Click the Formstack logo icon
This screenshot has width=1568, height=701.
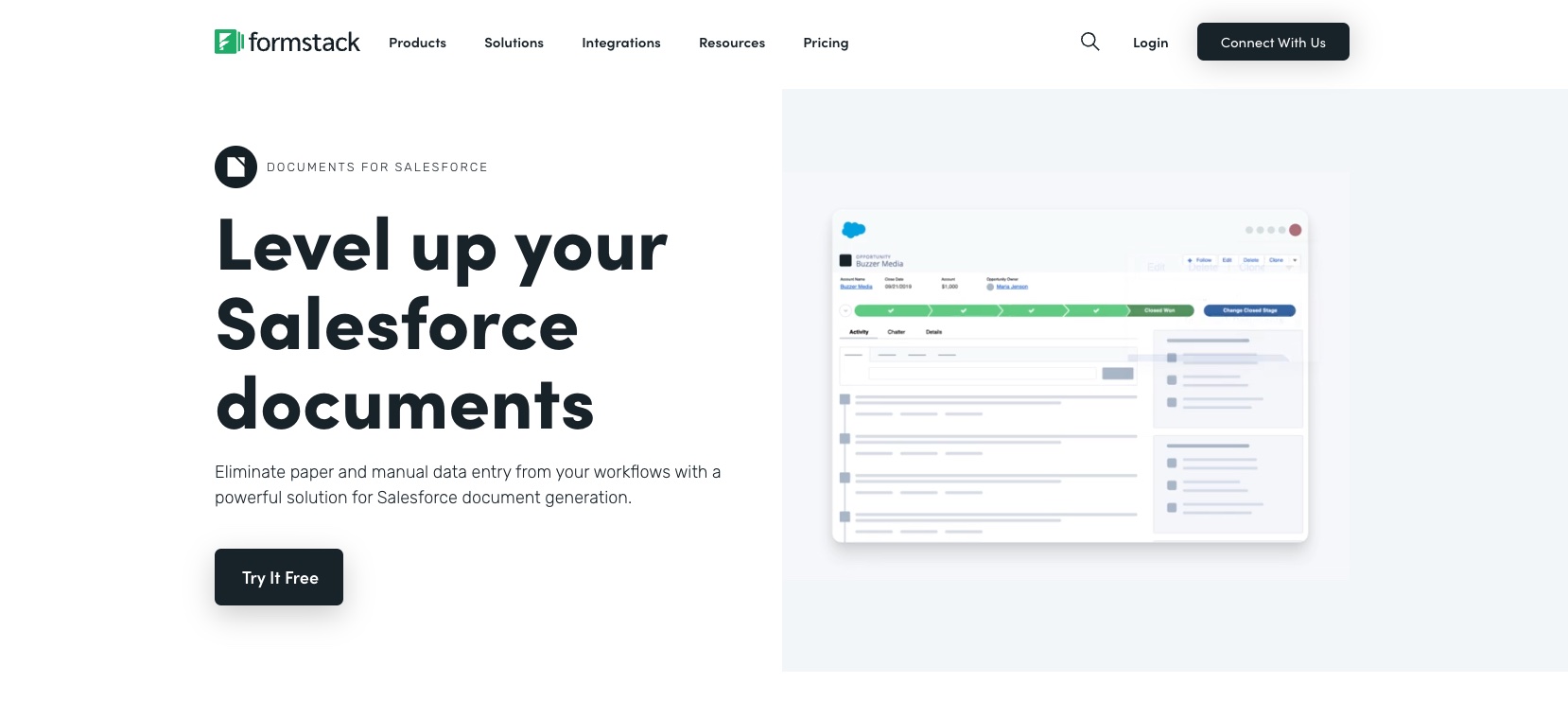pos(227,42)
